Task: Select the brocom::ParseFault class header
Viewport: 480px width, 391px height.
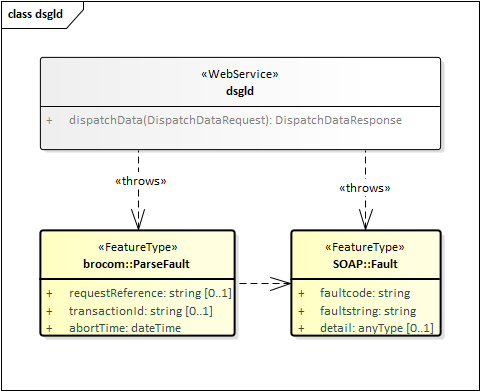Action: coord(137,255)
